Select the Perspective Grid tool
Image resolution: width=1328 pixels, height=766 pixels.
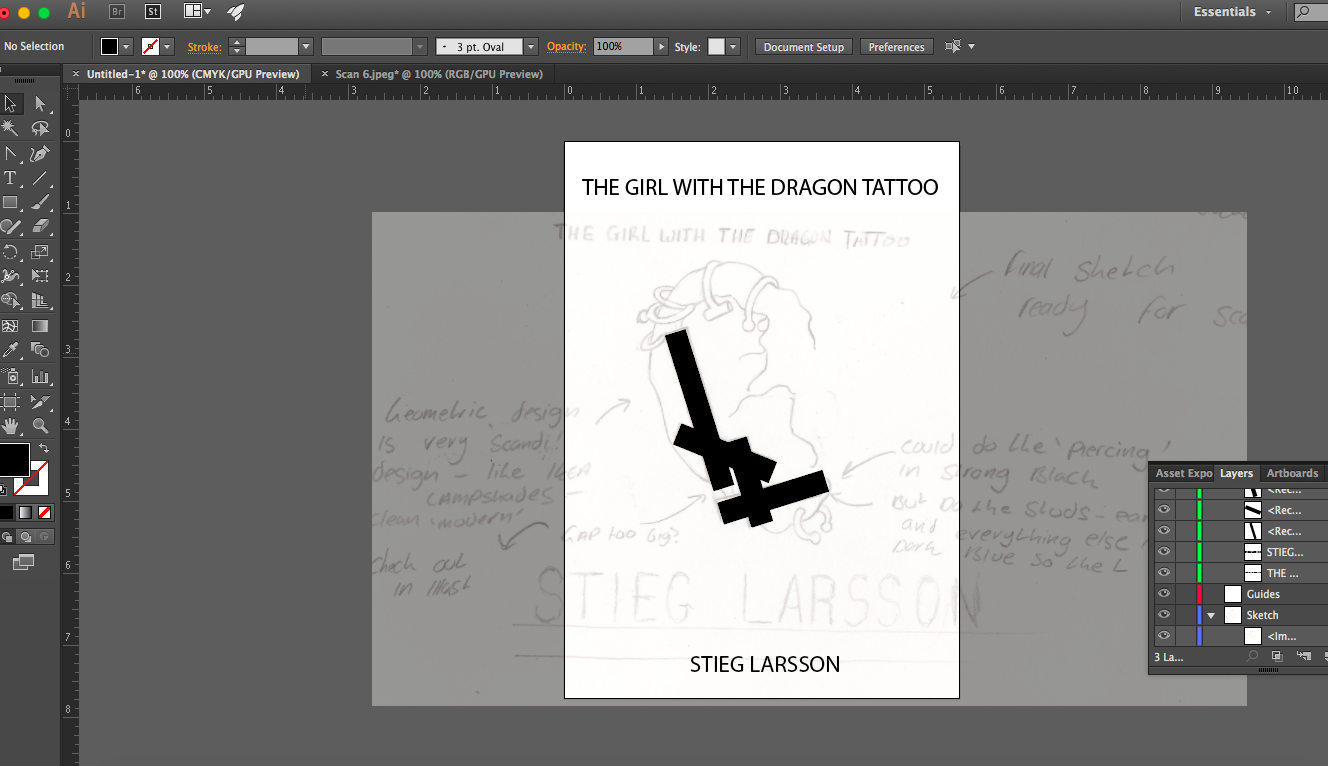click(x=40, y=300)
